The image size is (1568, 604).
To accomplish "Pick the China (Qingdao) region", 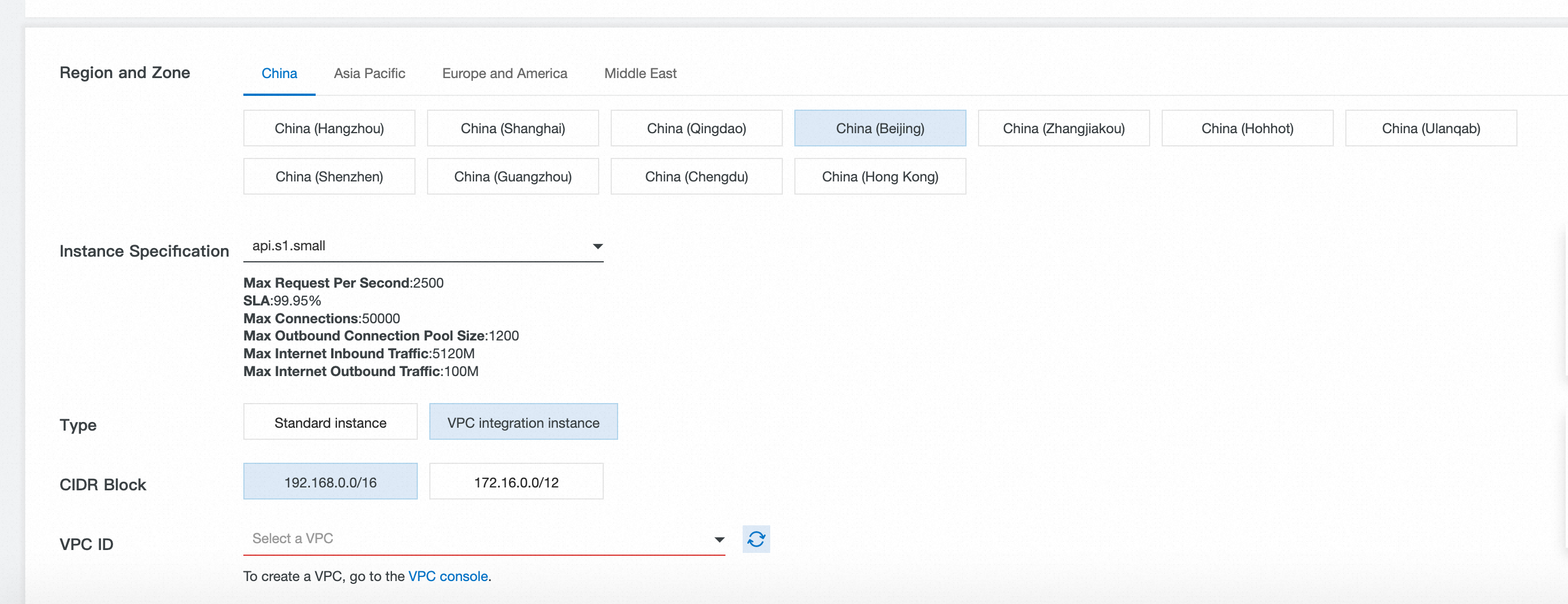I will (696, 128).
